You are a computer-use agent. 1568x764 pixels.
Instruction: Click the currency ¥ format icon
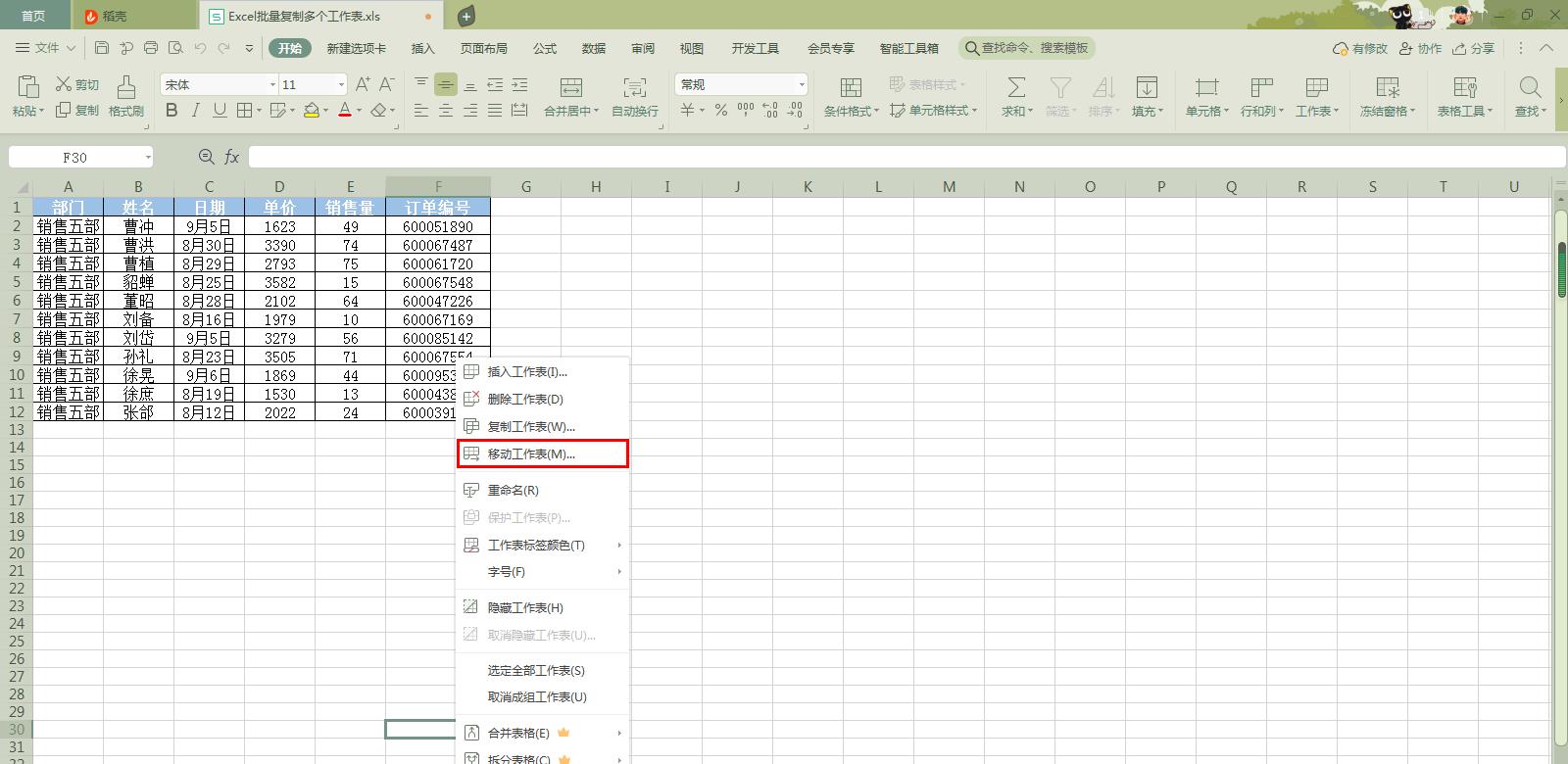(x=688, y=111)
